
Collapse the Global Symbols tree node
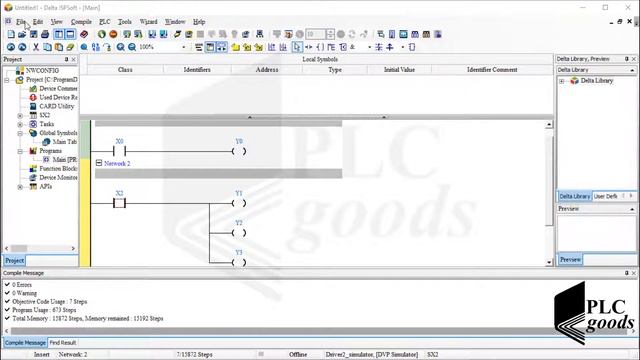pyautogui.click(x=20, y=133)
